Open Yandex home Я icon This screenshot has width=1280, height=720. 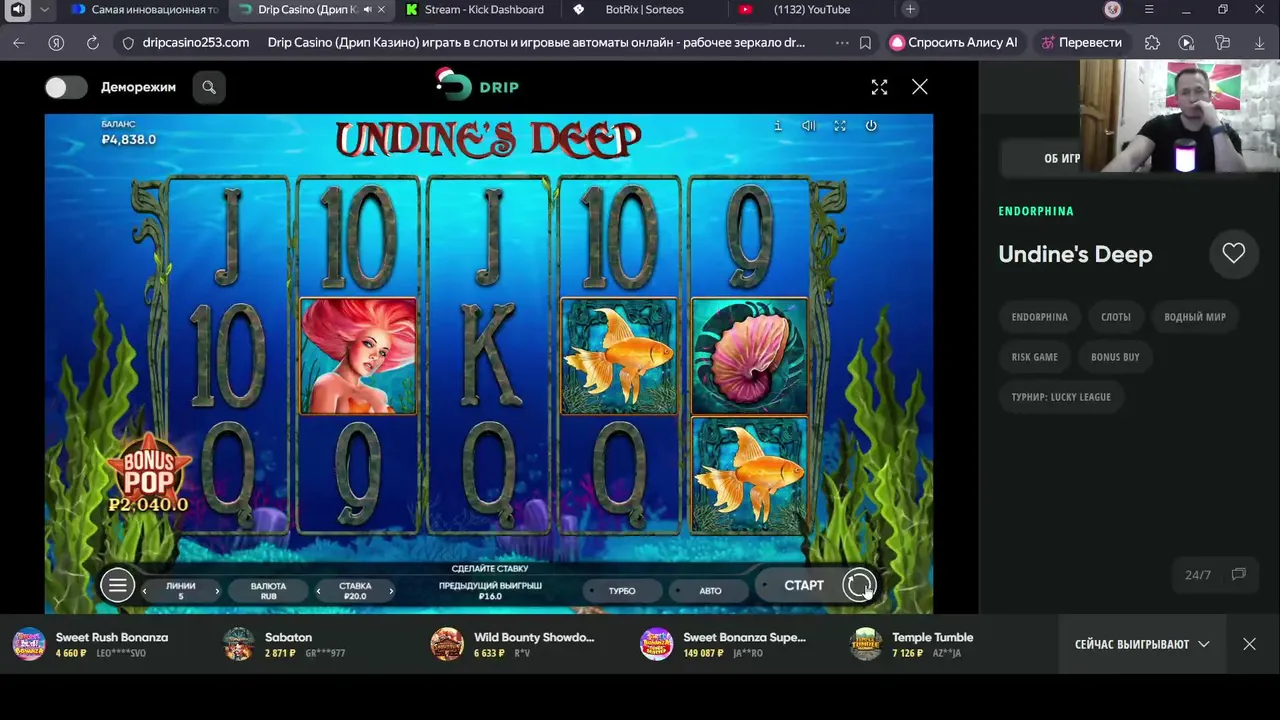pyautogui.click(x=57, y=43)
